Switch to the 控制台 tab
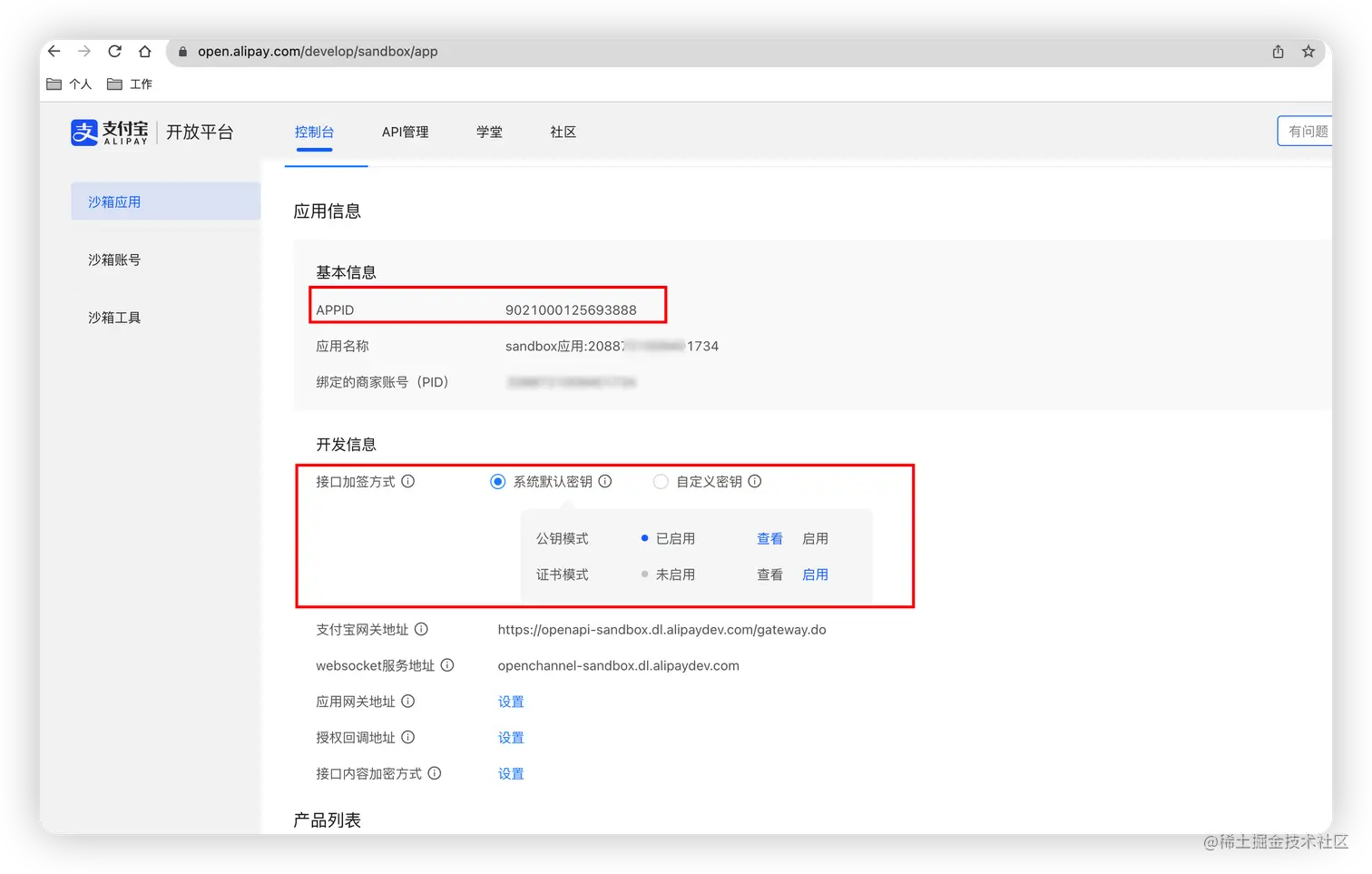This screenshot has height=874, width=1372. tap(314, 133)
